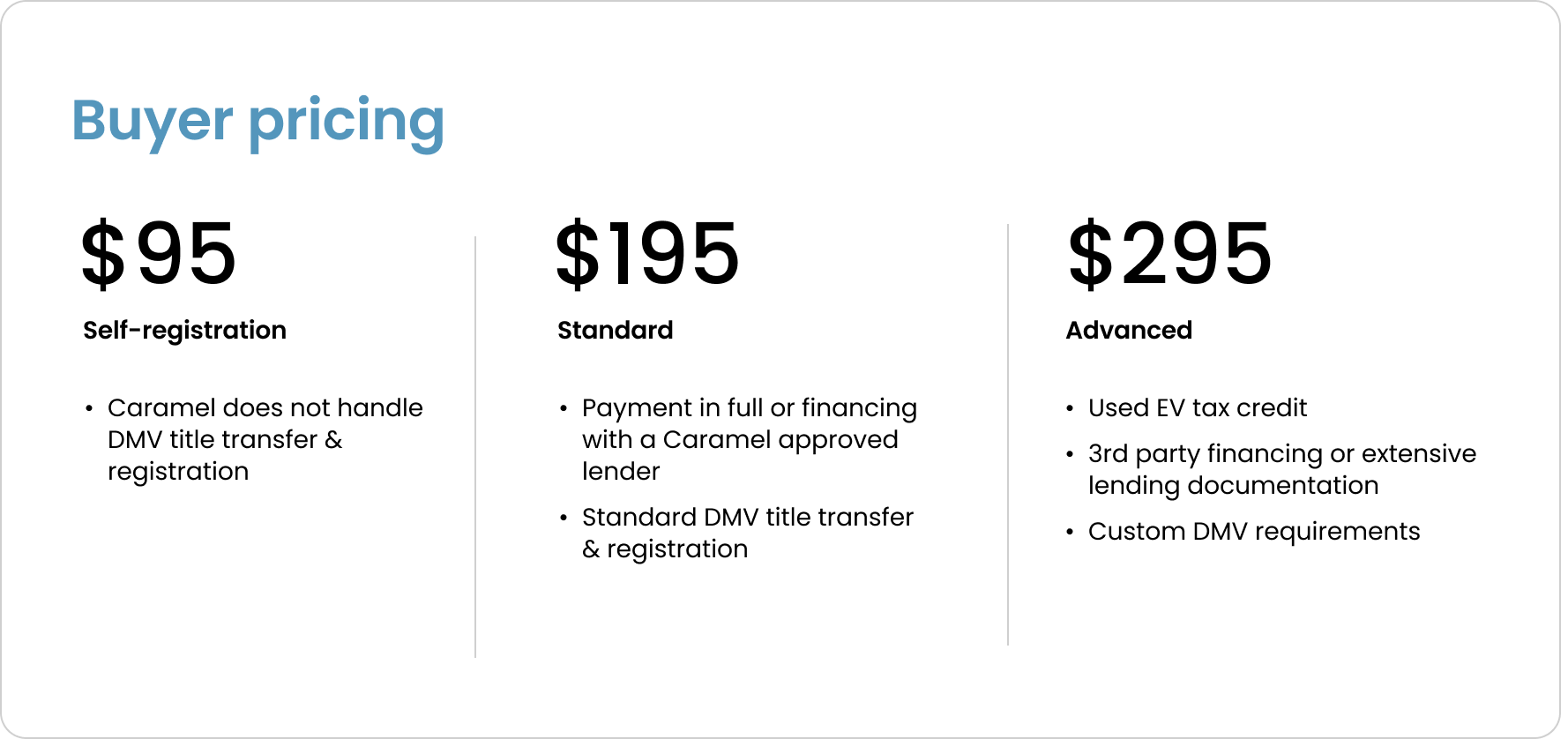This screenshot has width=1568, height=739.
Task: Click the Self-registration plan title
Action: tap(184, 330)
